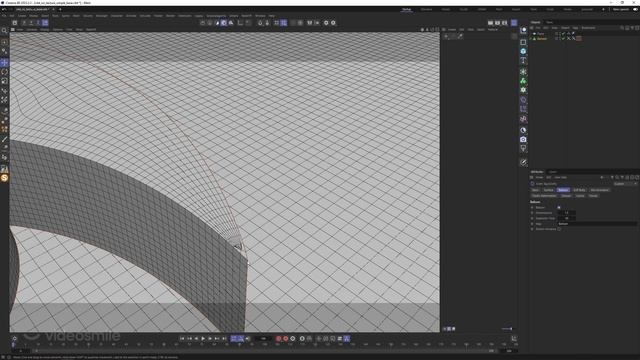Viewport: 640px width, 360px height.
Task: Click the first render clapboard icon at top right
Action: click(491, 23)
